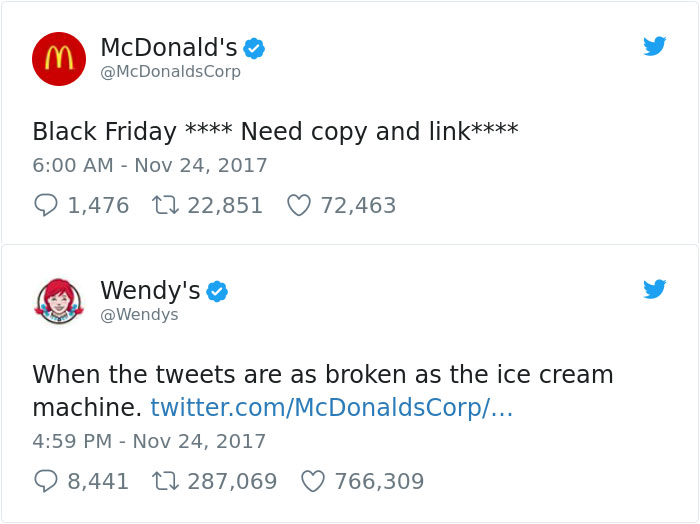Click the reply bubble icon on McDonald's tweet
Image resolution: width=700 pixels, height=524 pixels.
click(46, 205)
